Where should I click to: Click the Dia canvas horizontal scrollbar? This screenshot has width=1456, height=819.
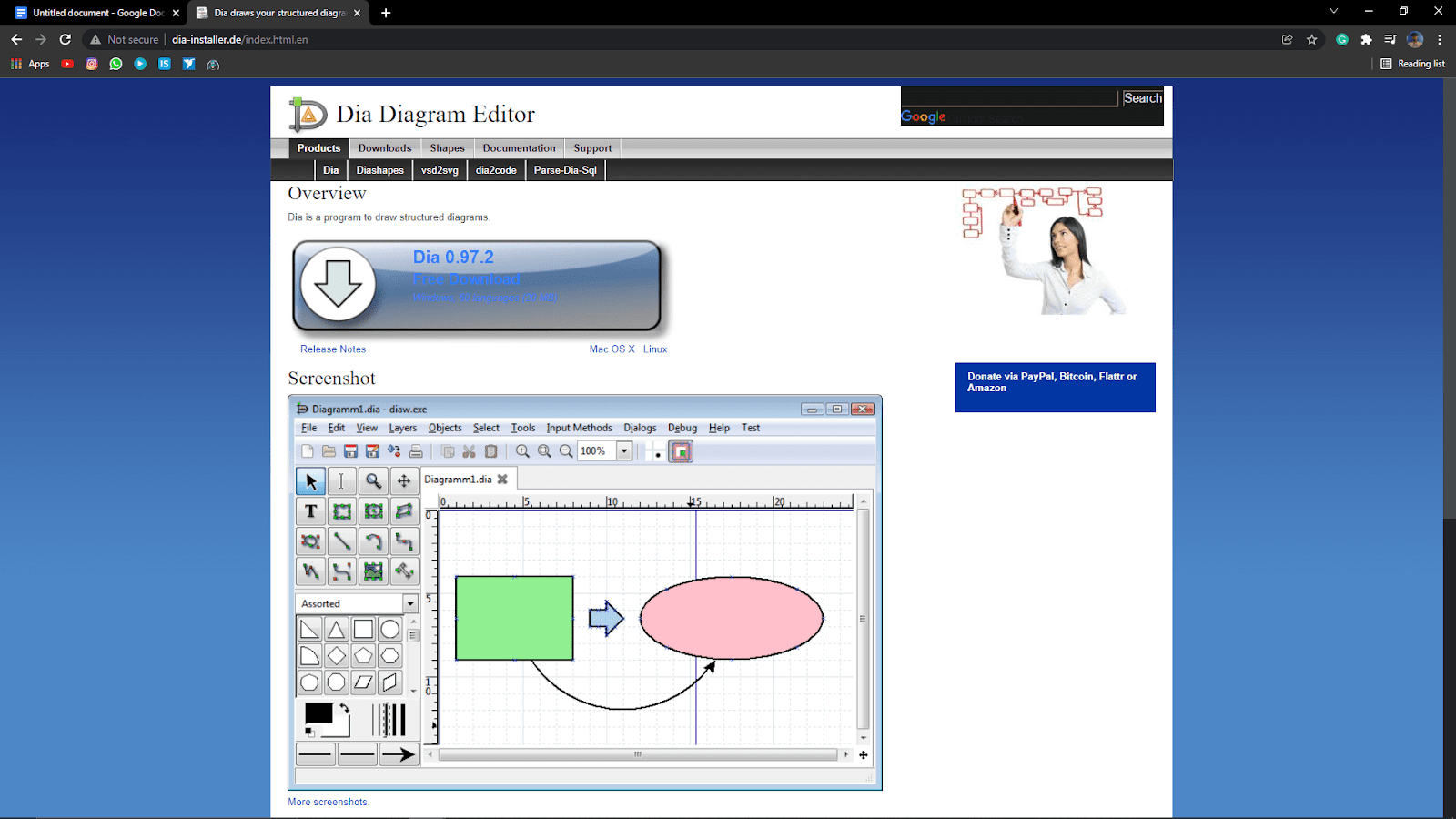click(x=638, y=754)
